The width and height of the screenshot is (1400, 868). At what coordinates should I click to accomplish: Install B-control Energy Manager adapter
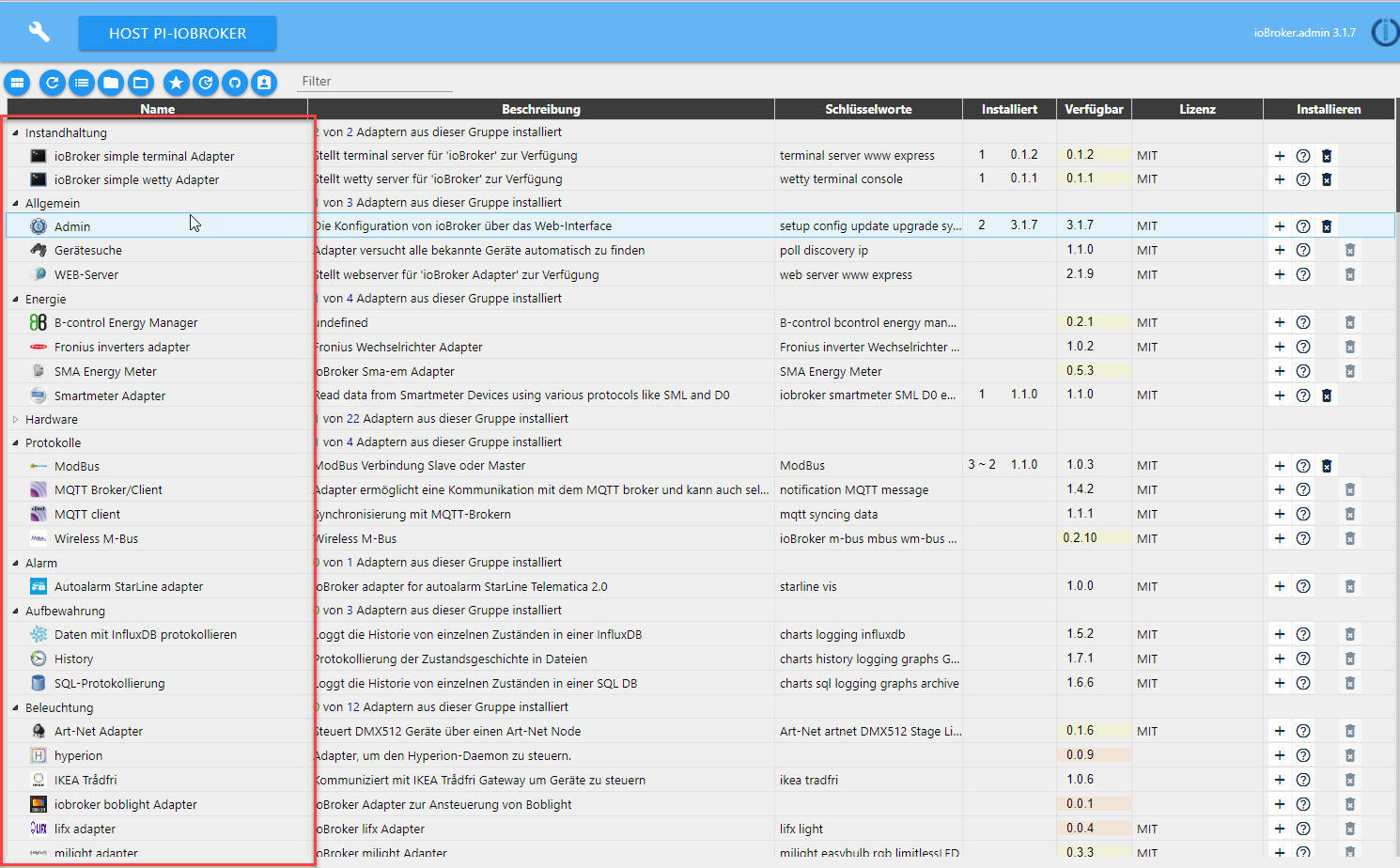pyautogui.click(x=1279, y=322)
